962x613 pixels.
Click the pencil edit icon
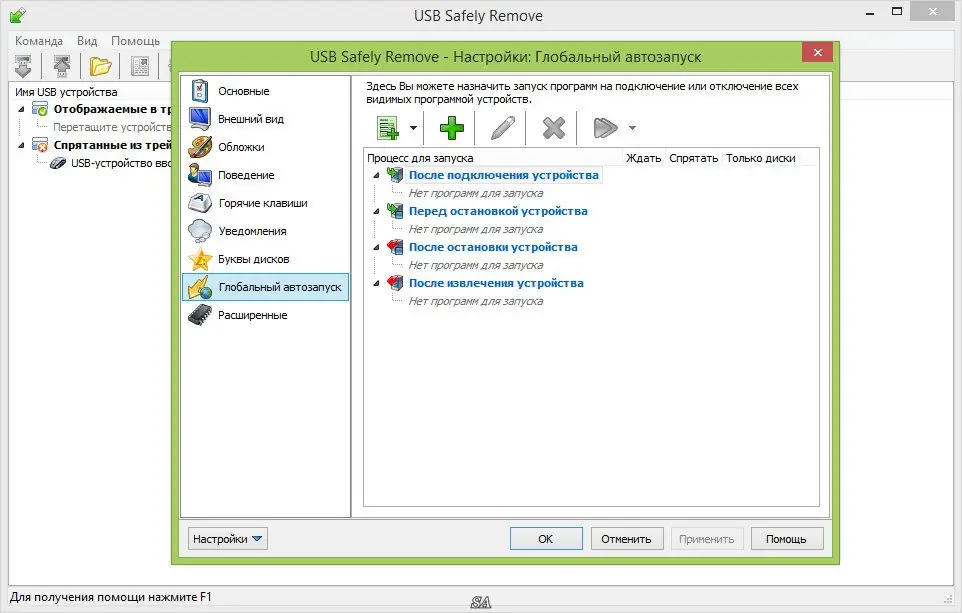(502, 128)
